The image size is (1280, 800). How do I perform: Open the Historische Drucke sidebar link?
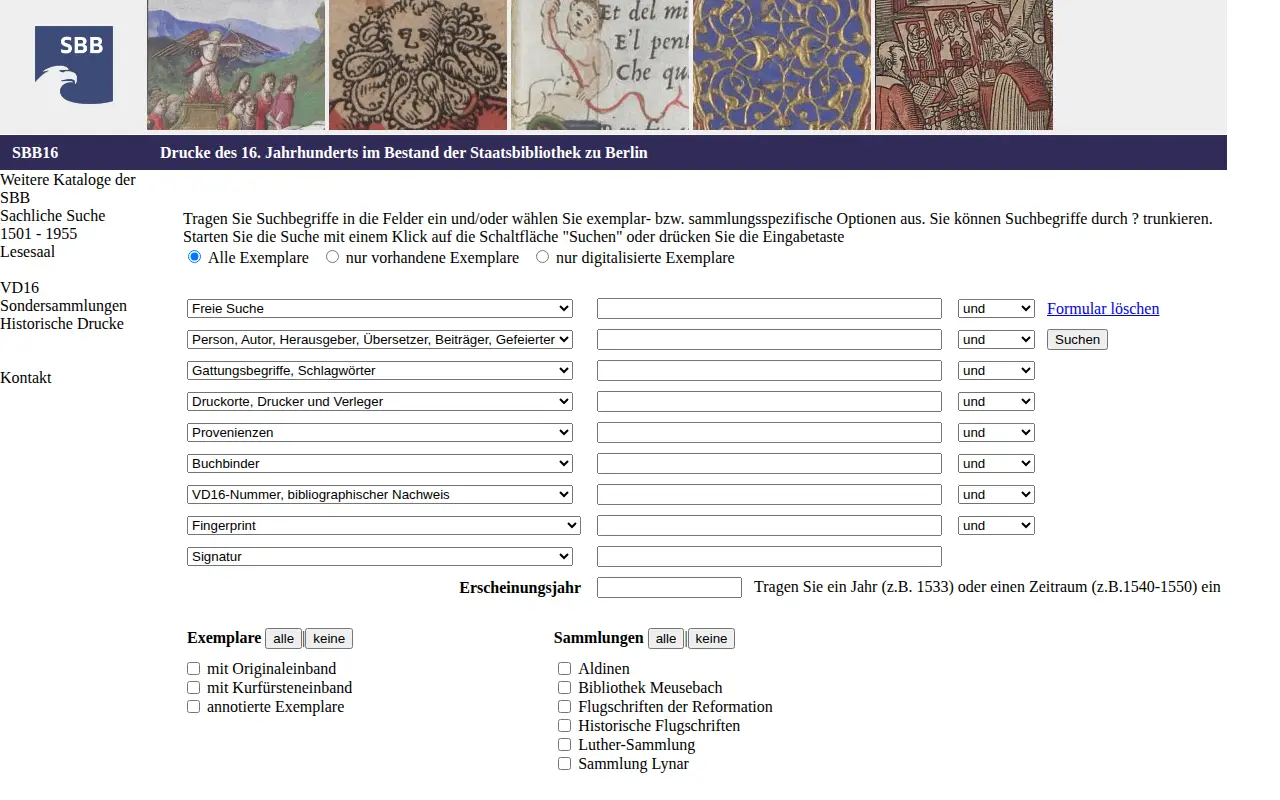62,324
